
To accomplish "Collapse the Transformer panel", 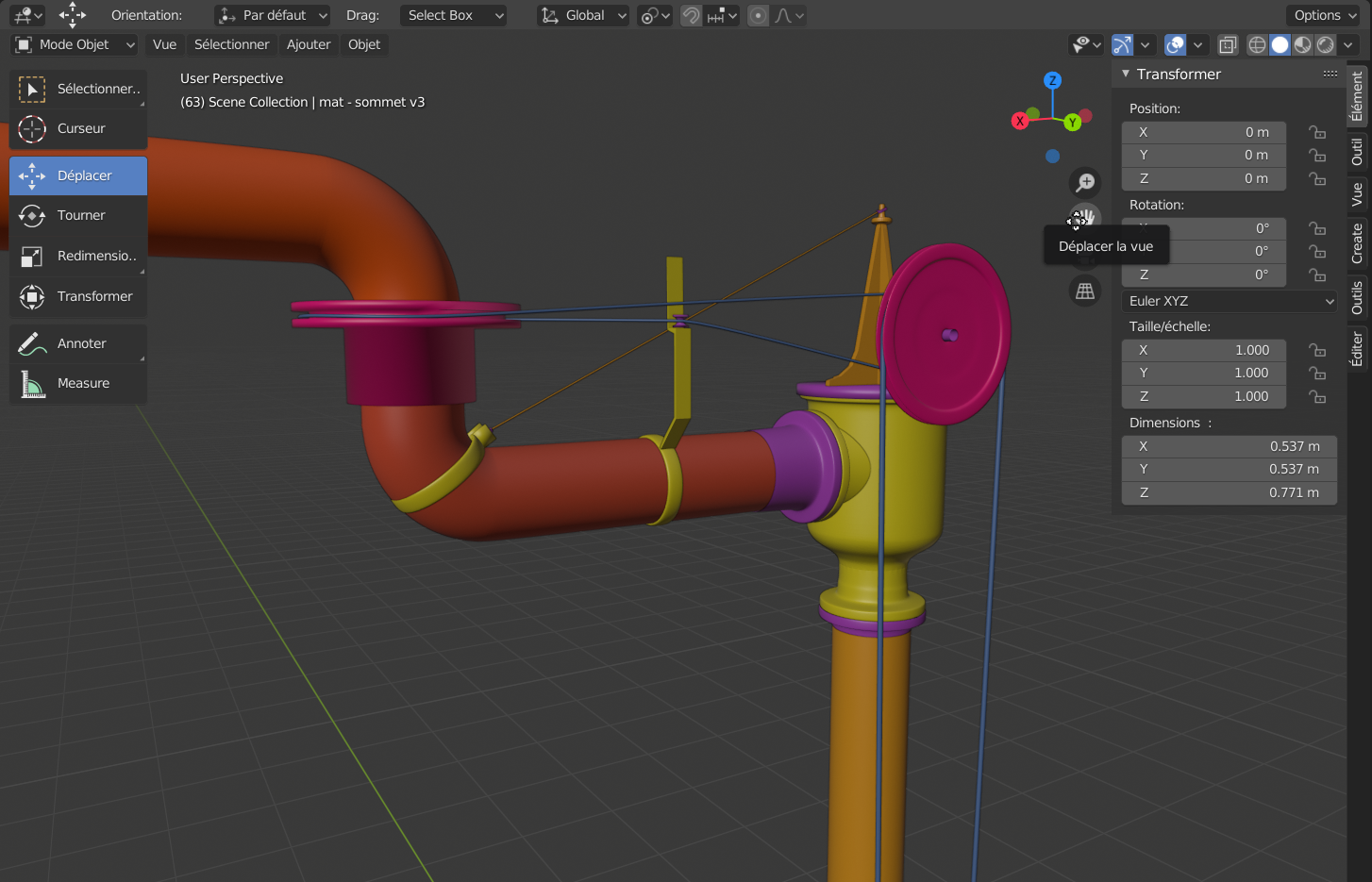I will 1126,75.
